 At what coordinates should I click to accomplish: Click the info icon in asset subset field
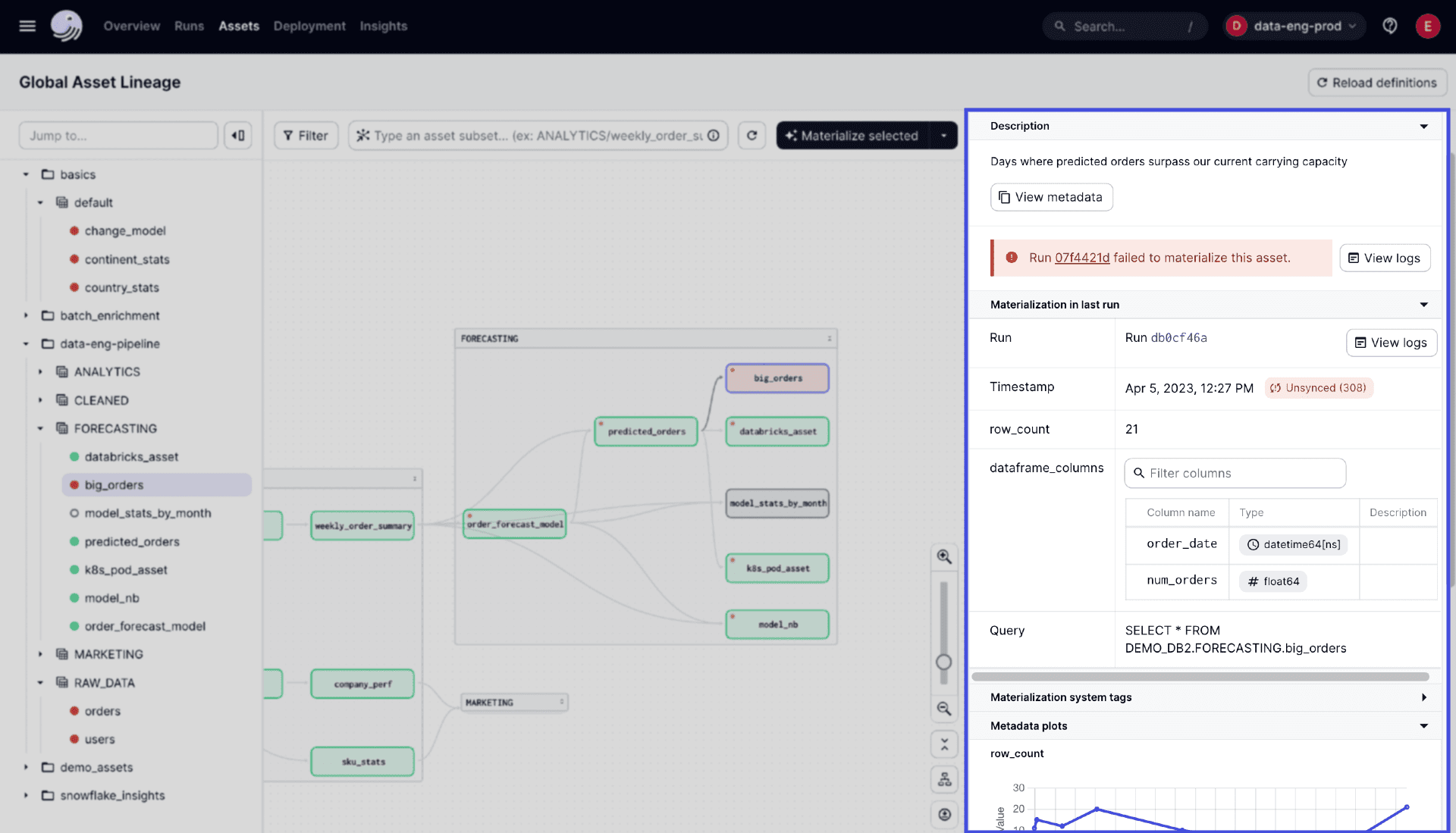click(x=714, y=135)
